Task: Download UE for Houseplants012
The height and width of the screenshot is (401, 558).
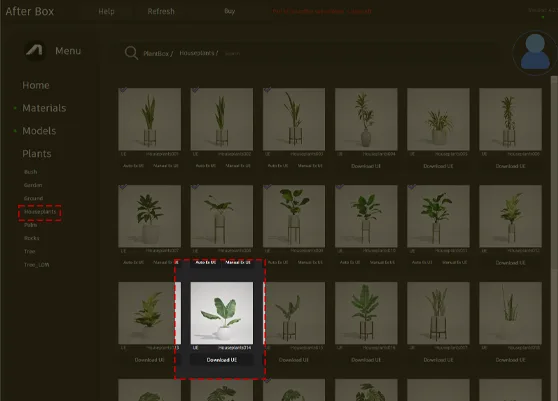Action: (x=510, y=263)
